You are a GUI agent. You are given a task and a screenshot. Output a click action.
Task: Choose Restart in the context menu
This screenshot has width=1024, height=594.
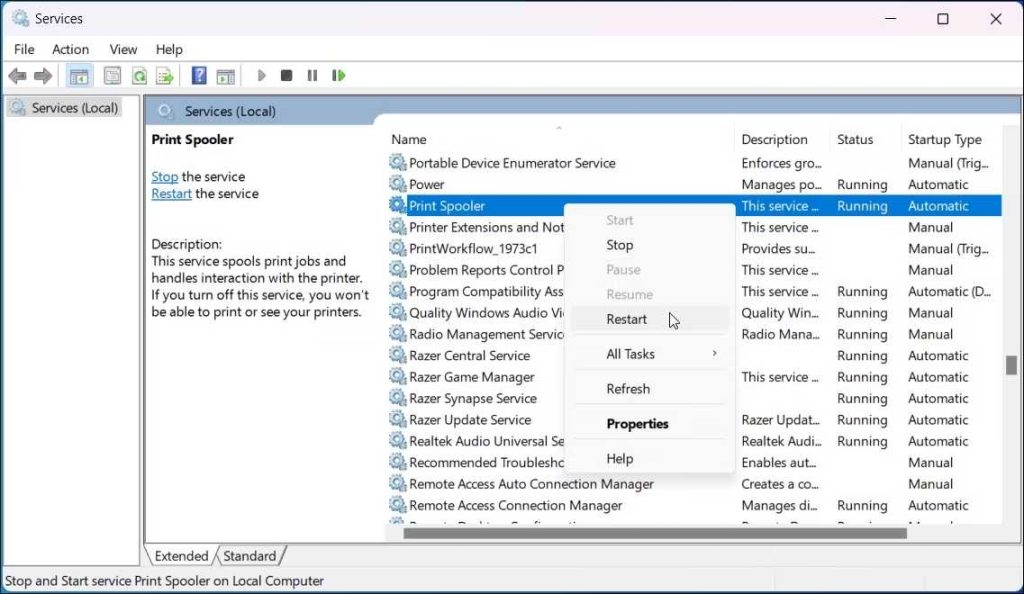[627, 319]
